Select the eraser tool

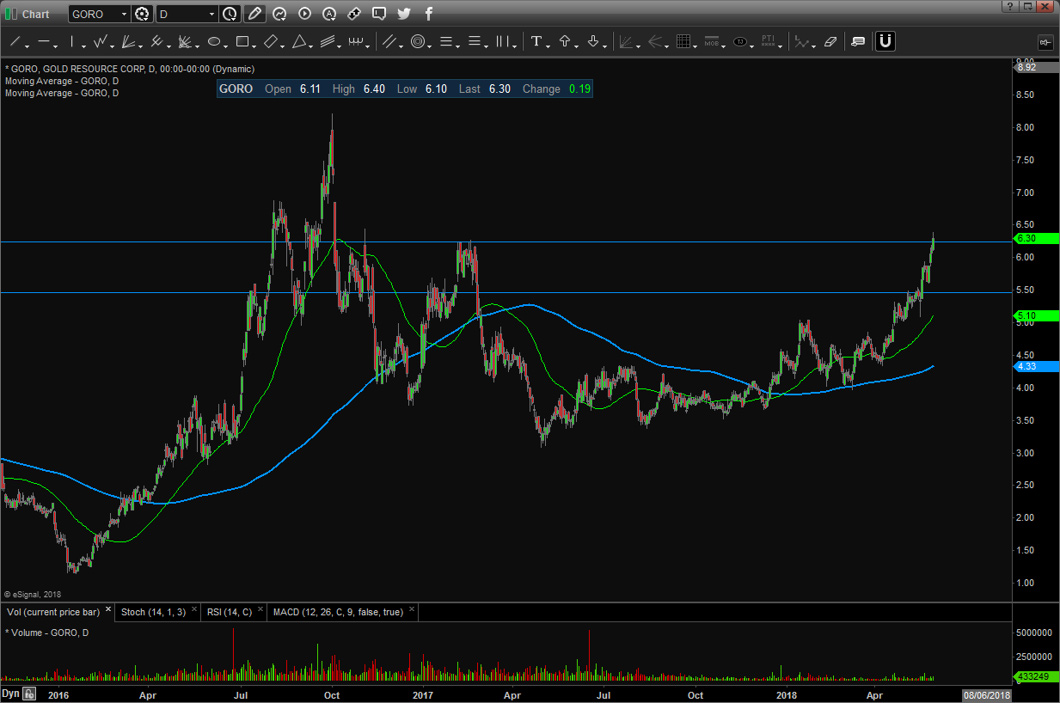(x=831, y=42)
